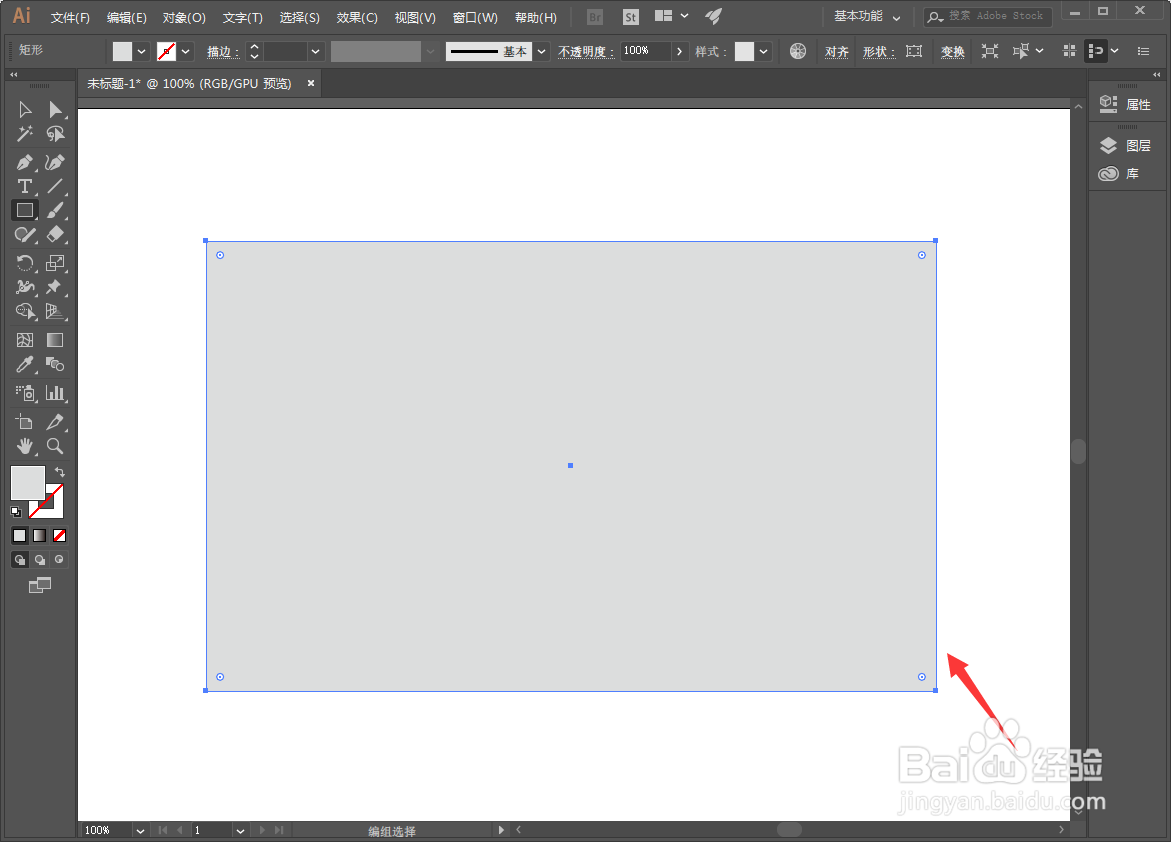Screen dimensions: 1171x842
Task: Select the Column Graph tool
Action: (55, 393)
